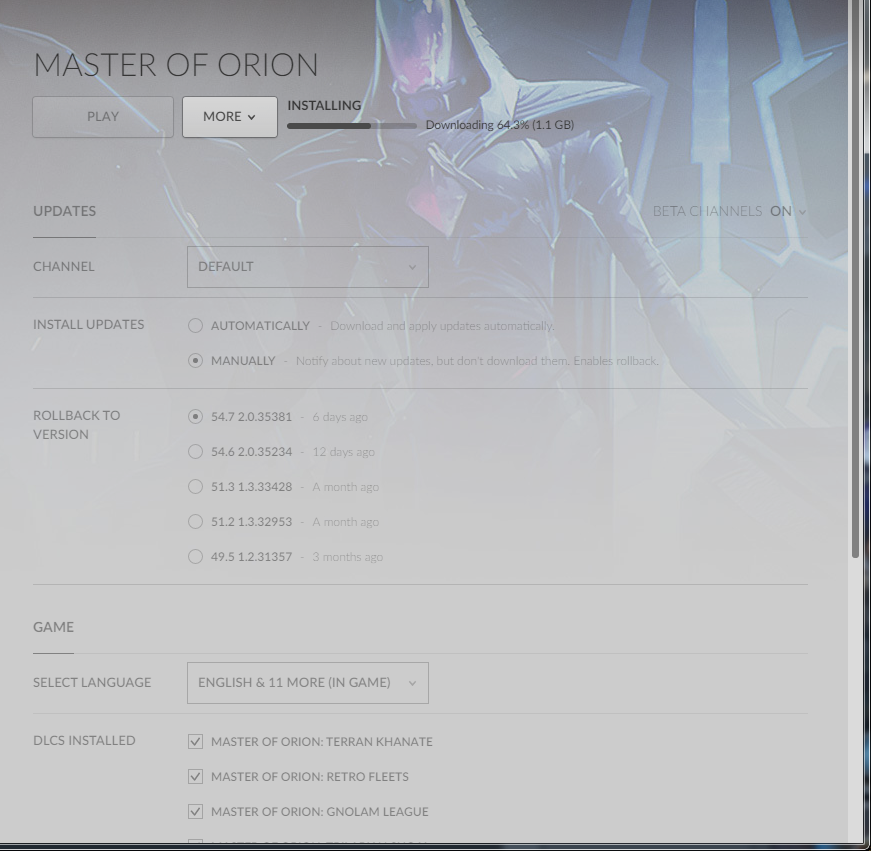Click the greyed-out PLAY button
Viewport: 871px width, 851px height.
[103, 117]
